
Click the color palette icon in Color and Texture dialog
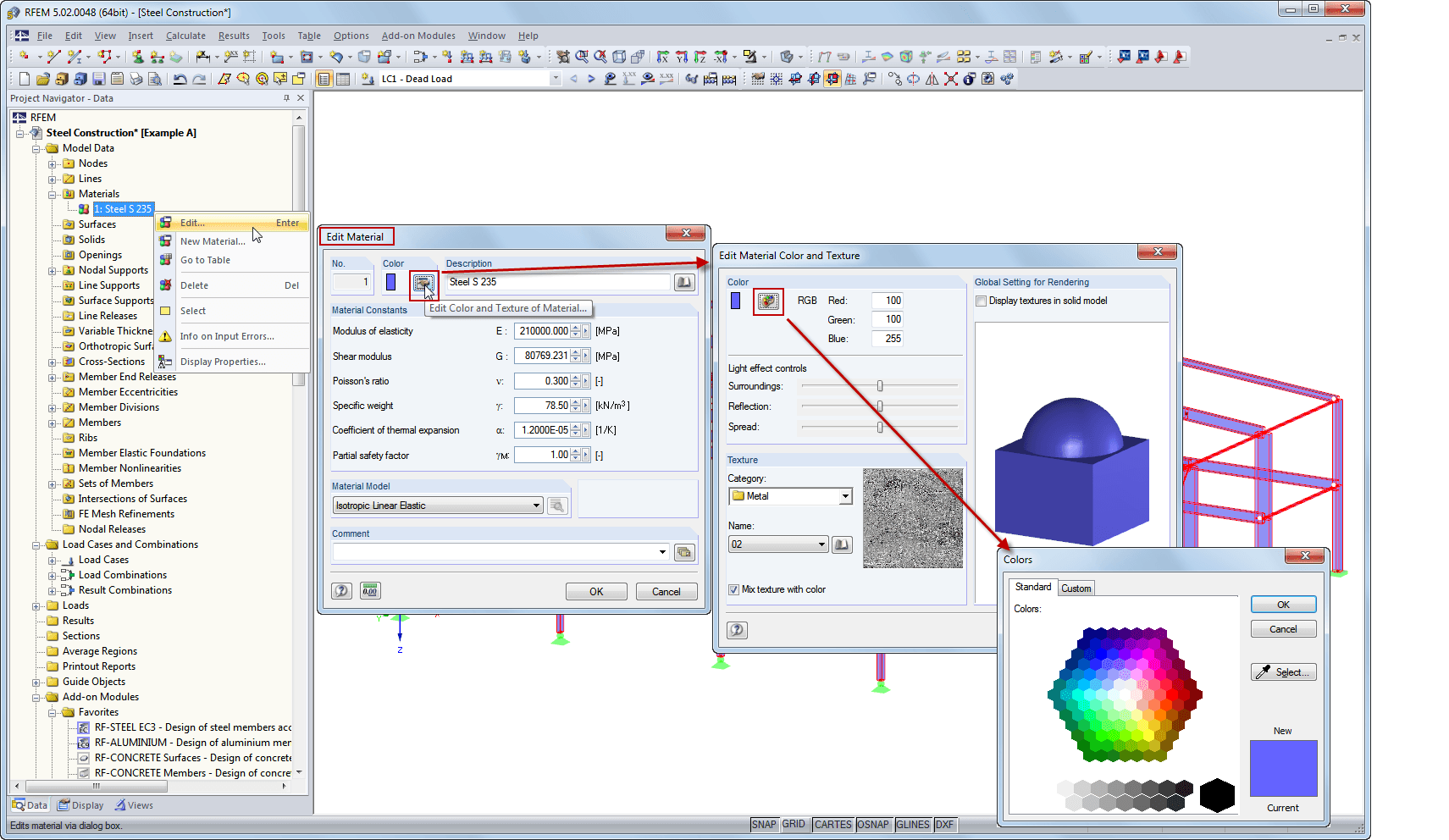tap(768, 301)
